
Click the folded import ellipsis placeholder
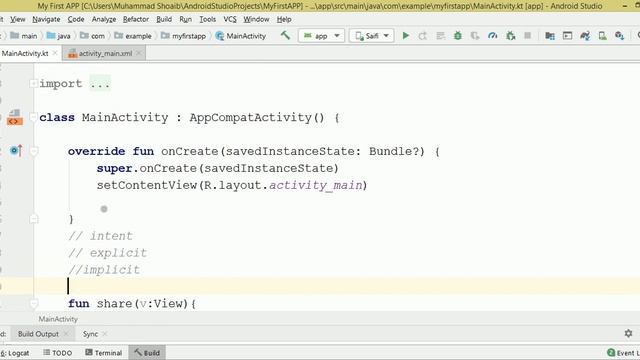coord(100,84)
